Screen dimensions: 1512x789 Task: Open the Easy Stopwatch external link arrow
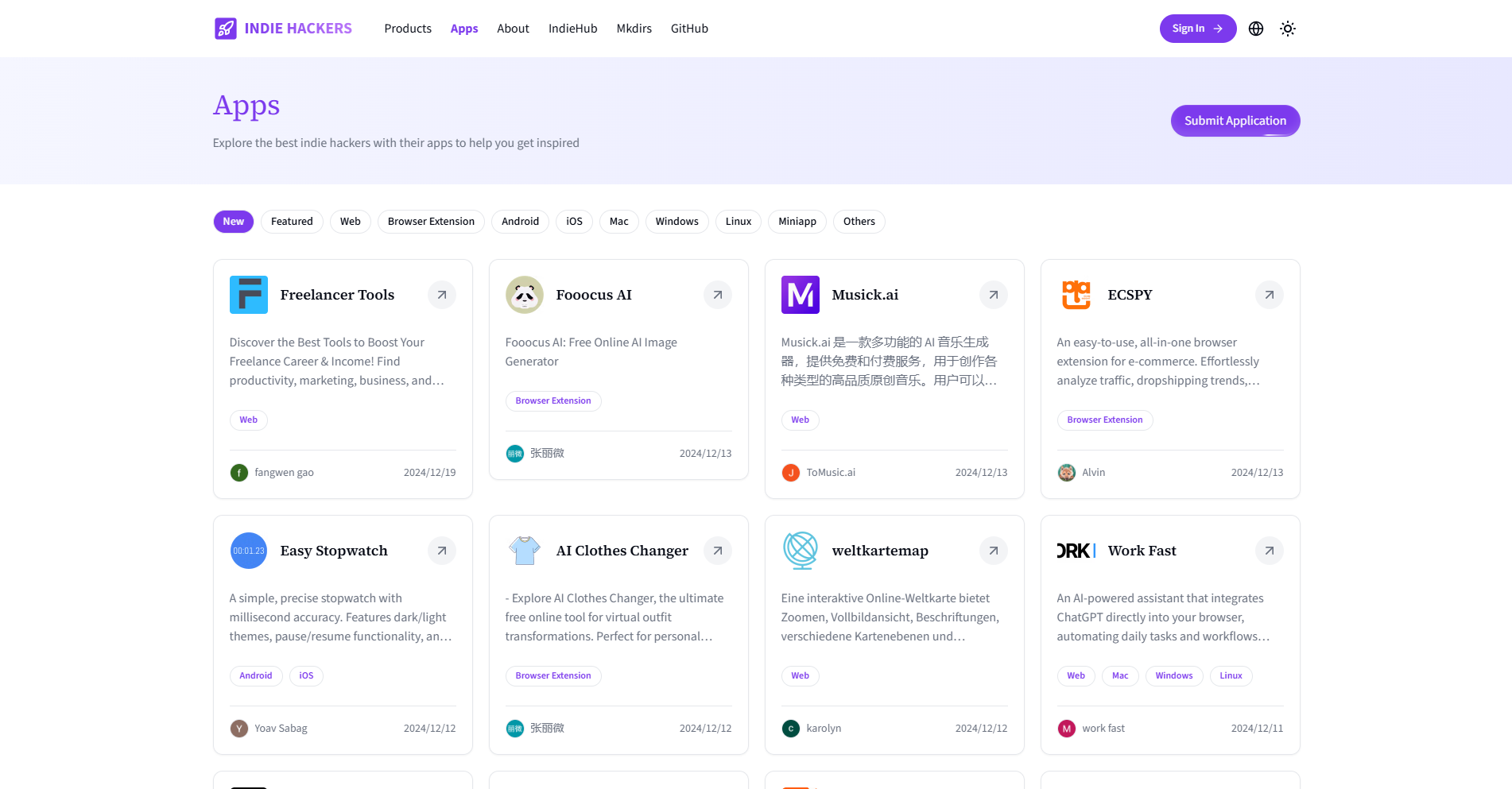click(x=442, y=551)
